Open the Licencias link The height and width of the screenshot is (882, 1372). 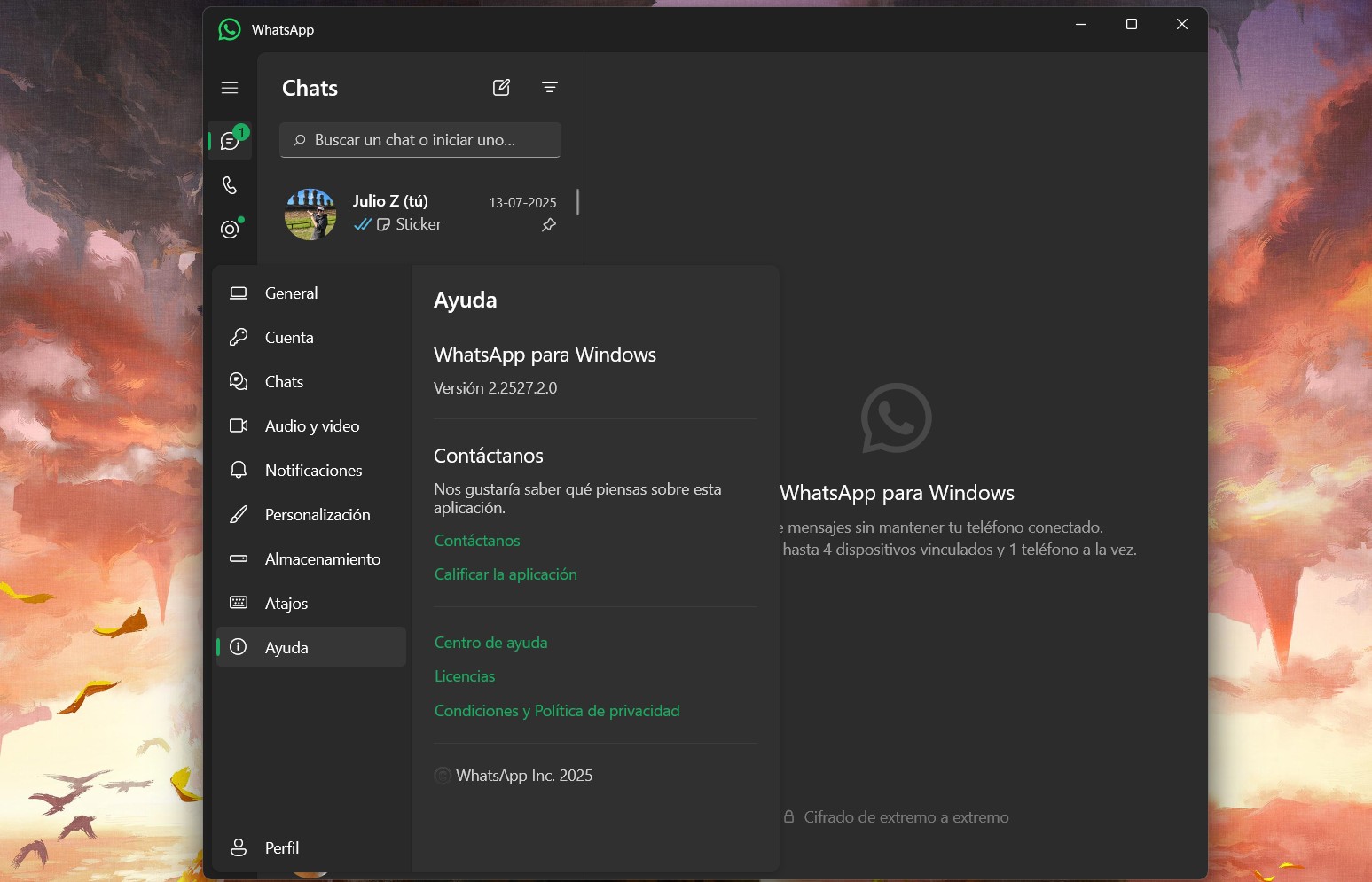point(465,676)
